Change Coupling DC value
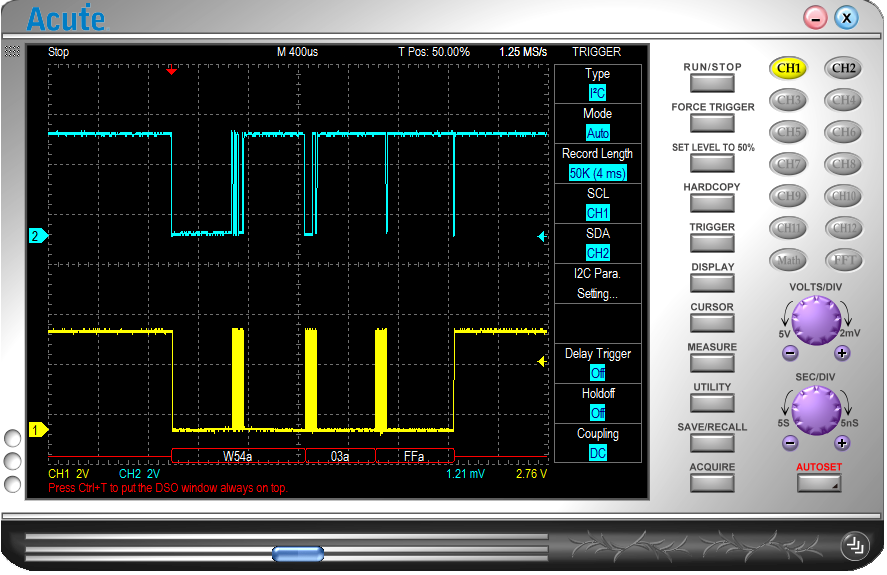The width and height of the screenshot is (887, 575). click(x=597, y=453)
